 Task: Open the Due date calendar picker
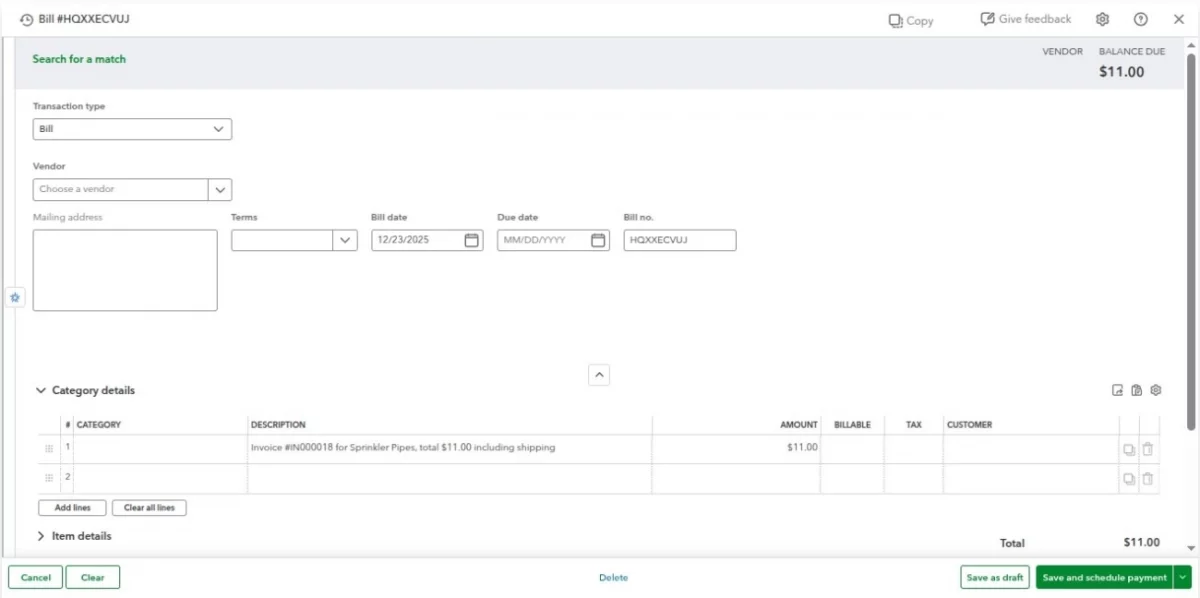click(598, 240)
